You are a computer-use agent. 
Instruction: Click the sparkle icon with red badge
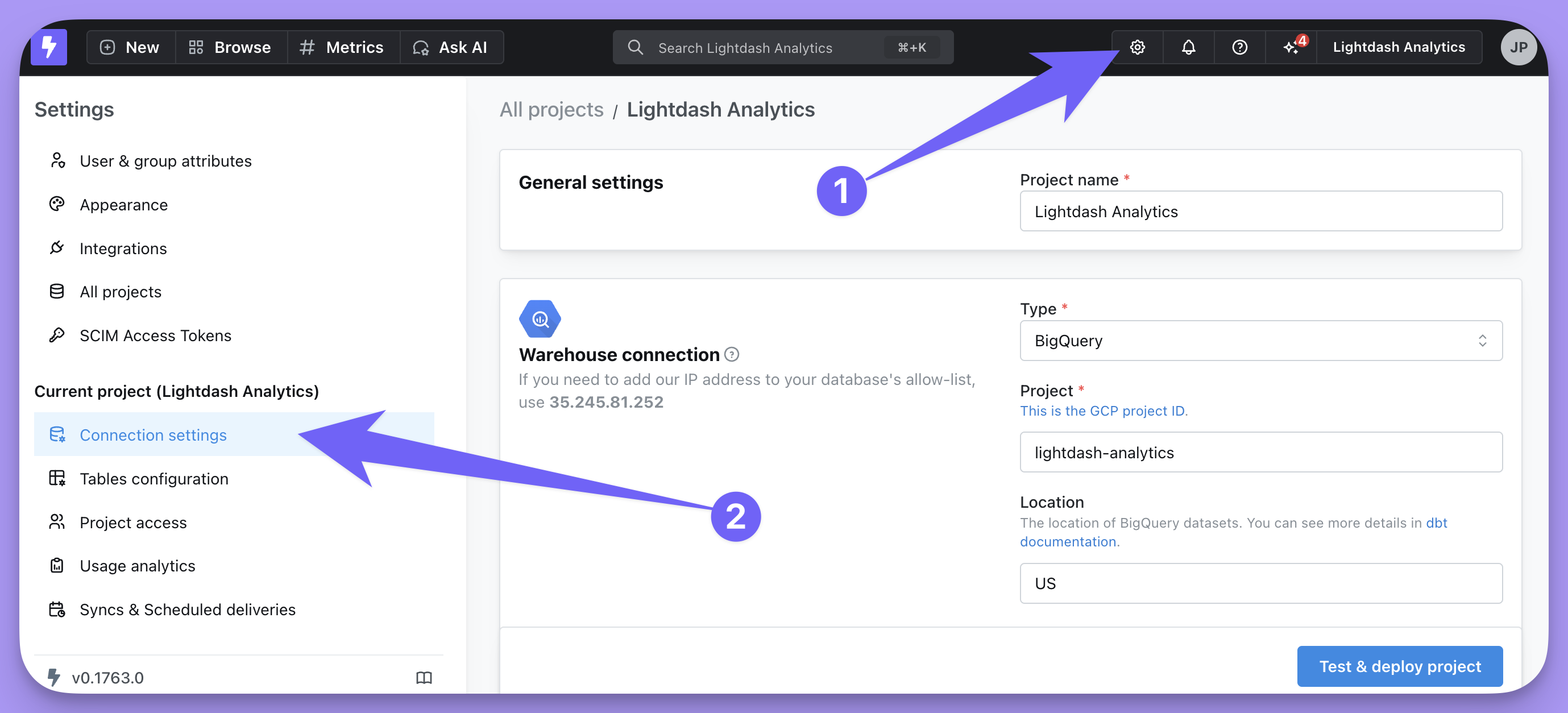(1291, 48)
